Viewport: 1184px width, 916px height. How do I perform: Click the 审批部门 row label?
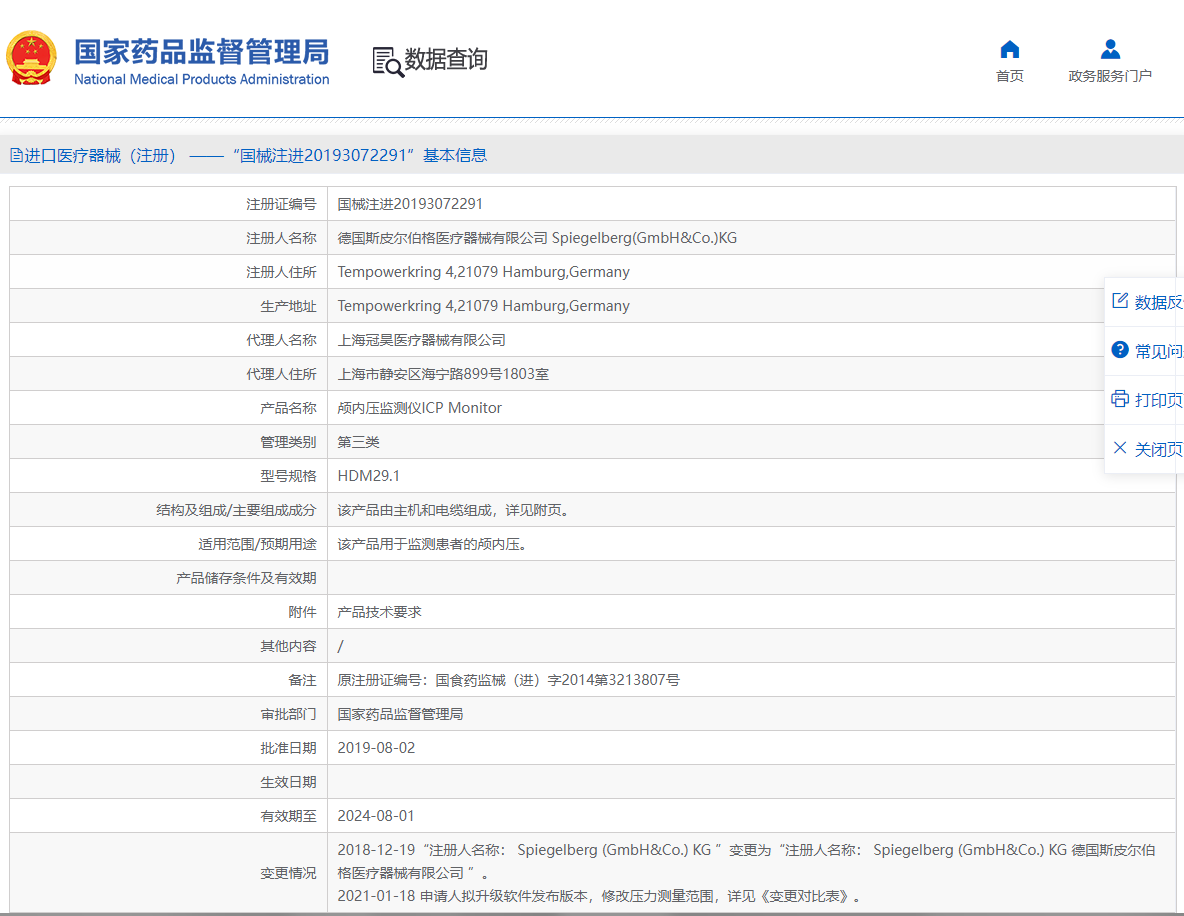288,714
